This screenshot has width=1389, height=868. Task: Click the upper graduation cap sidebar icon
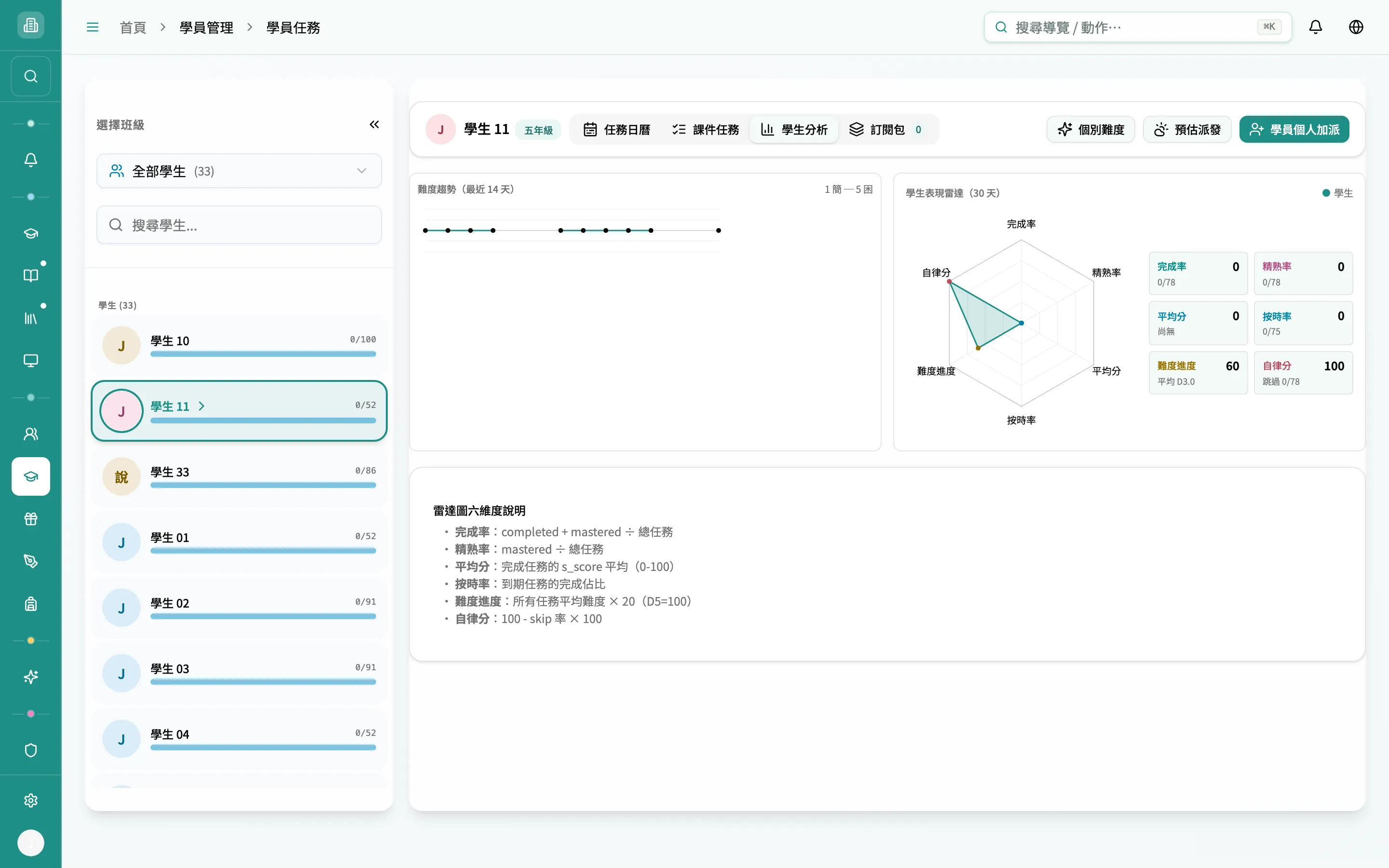(30, 233)
